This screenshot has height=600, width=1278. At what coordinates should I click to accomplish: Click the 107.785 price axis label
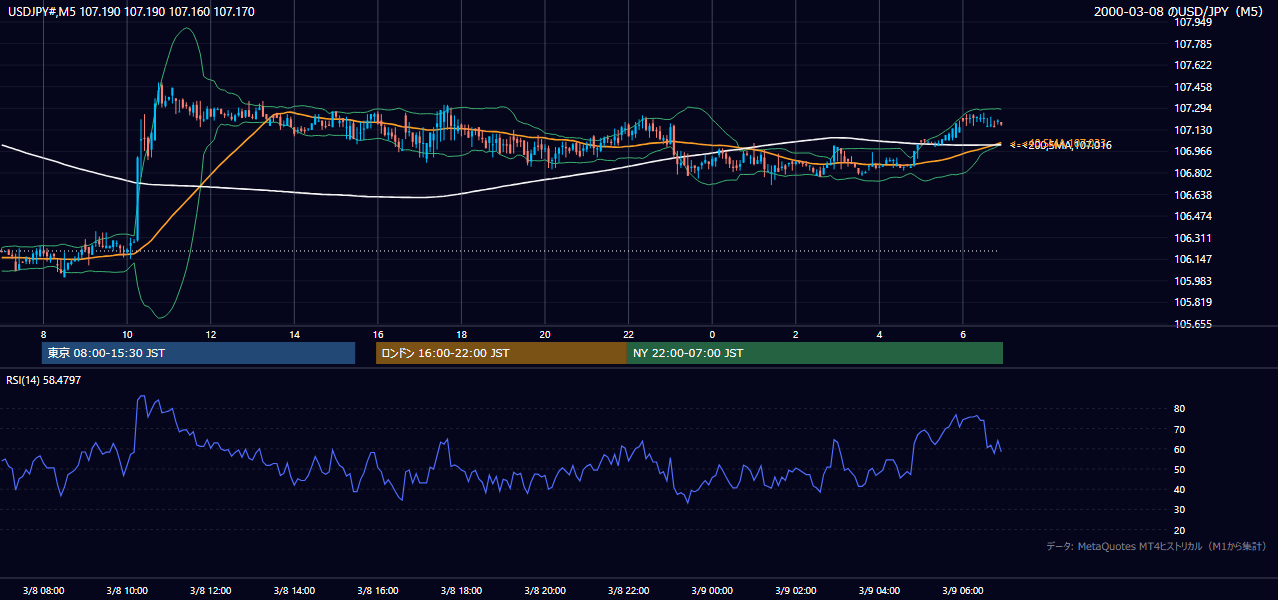coord(1194,44)
